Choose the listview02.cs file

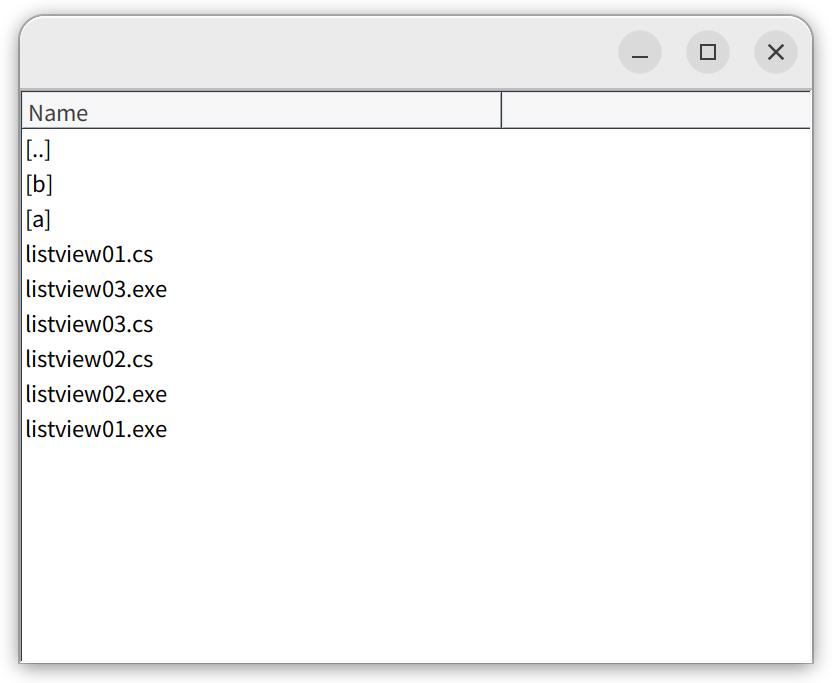point(89,360)
